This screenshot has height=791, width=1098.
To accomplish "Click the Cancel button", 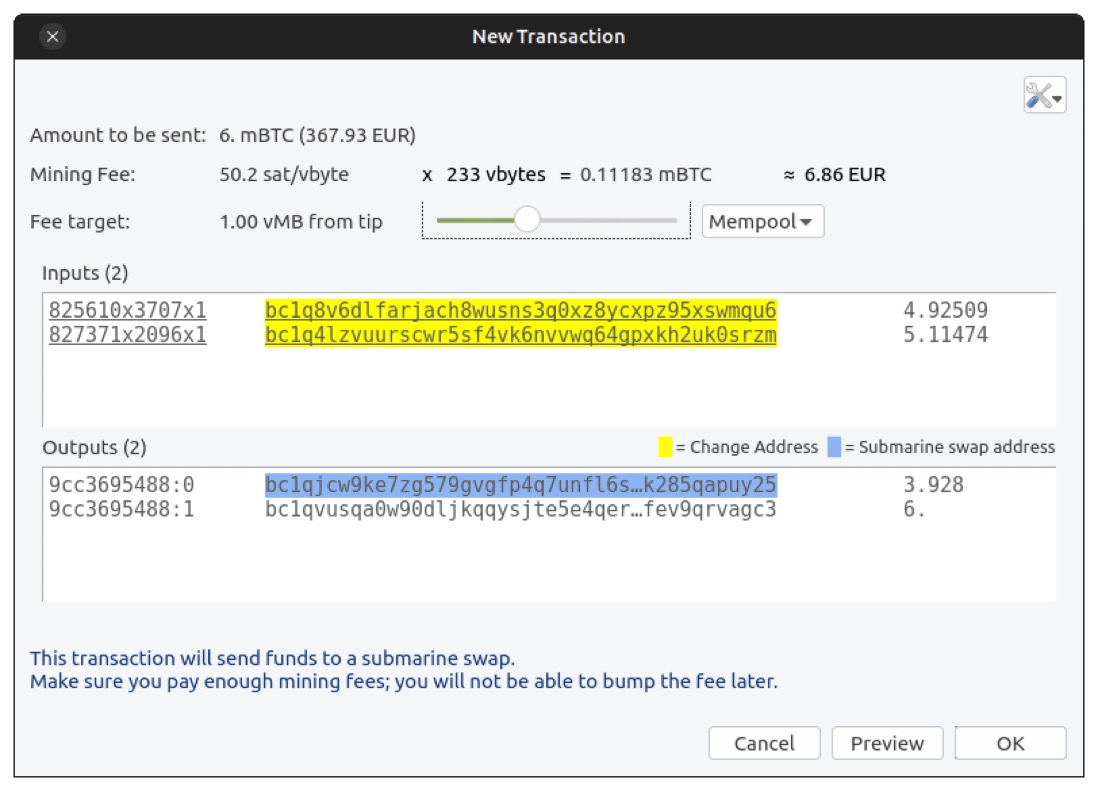I will (x=764, y=743).
